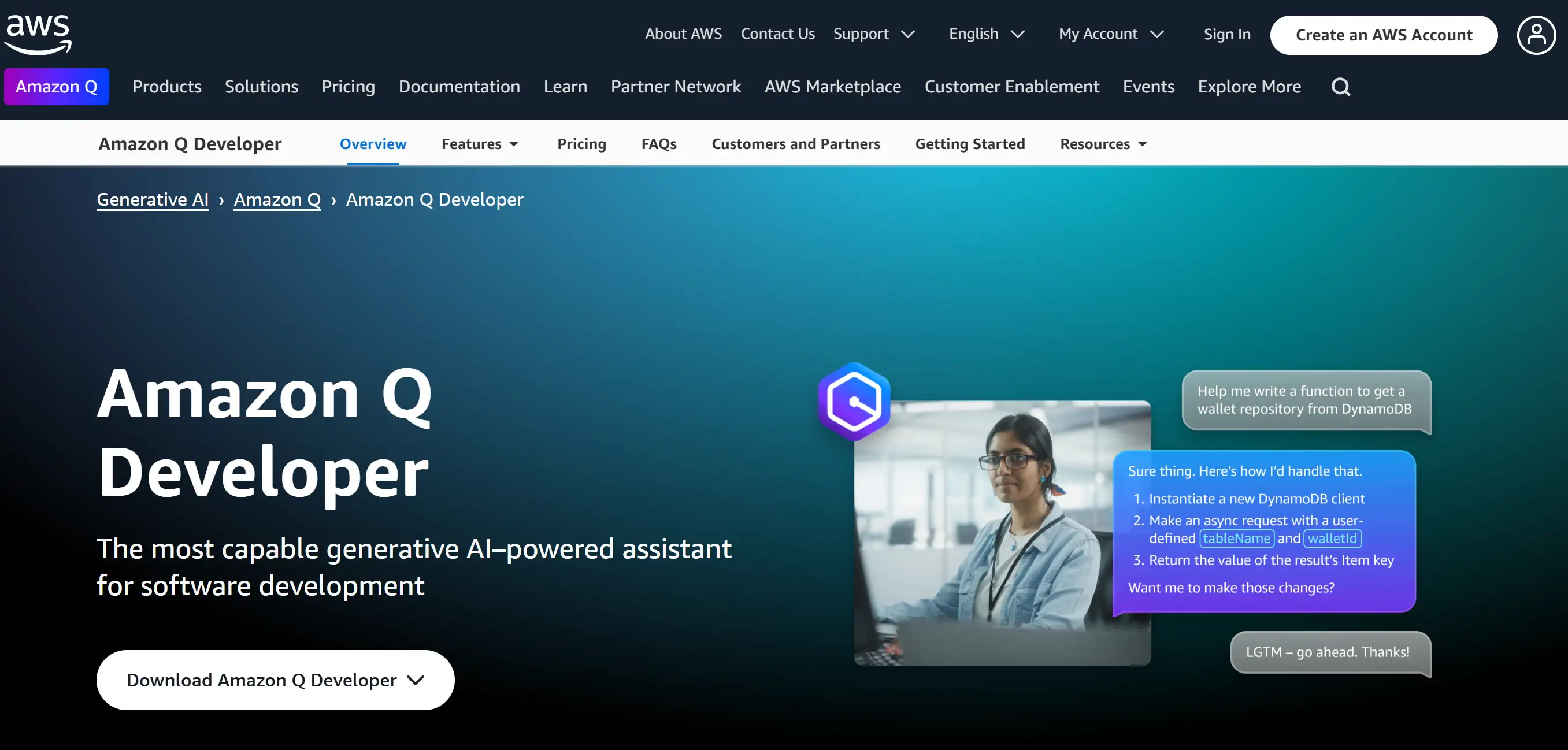Click the Customers and Partners tab
This screenshot has height=750, width=1568.
click(796, 143)
